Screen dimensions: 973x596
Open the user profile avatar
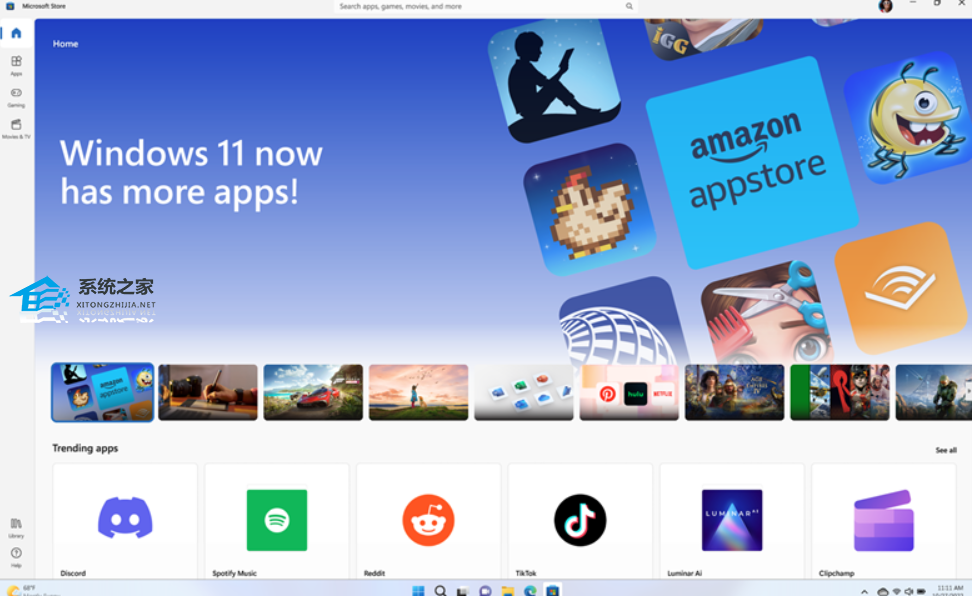coord(886,6)
